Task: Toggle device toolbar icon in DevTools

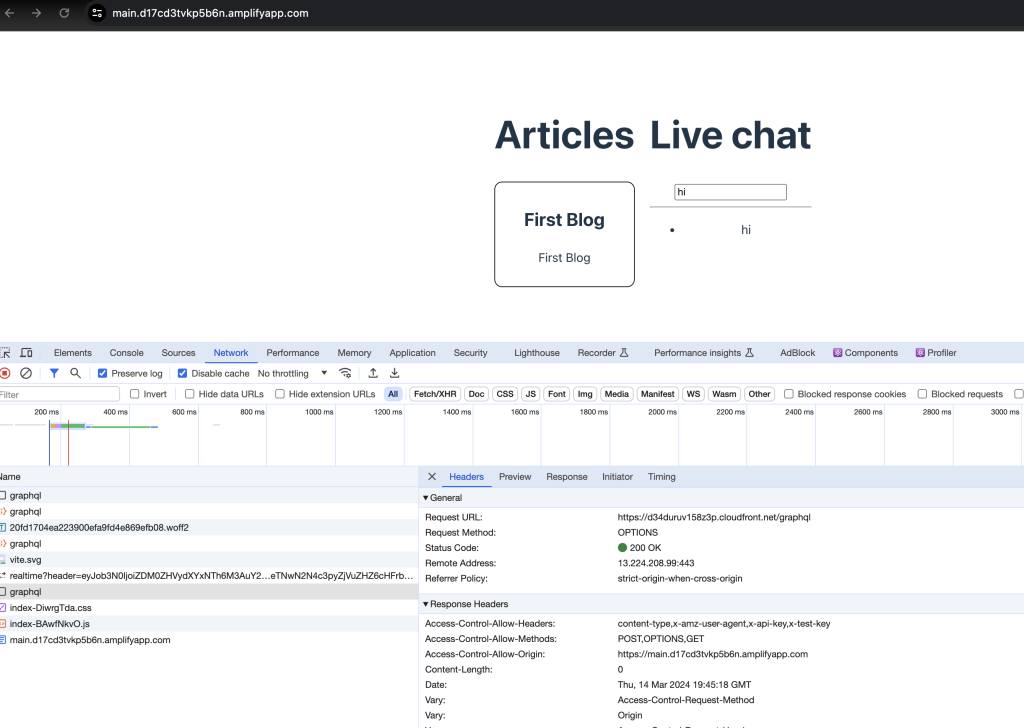Action: 26,353
